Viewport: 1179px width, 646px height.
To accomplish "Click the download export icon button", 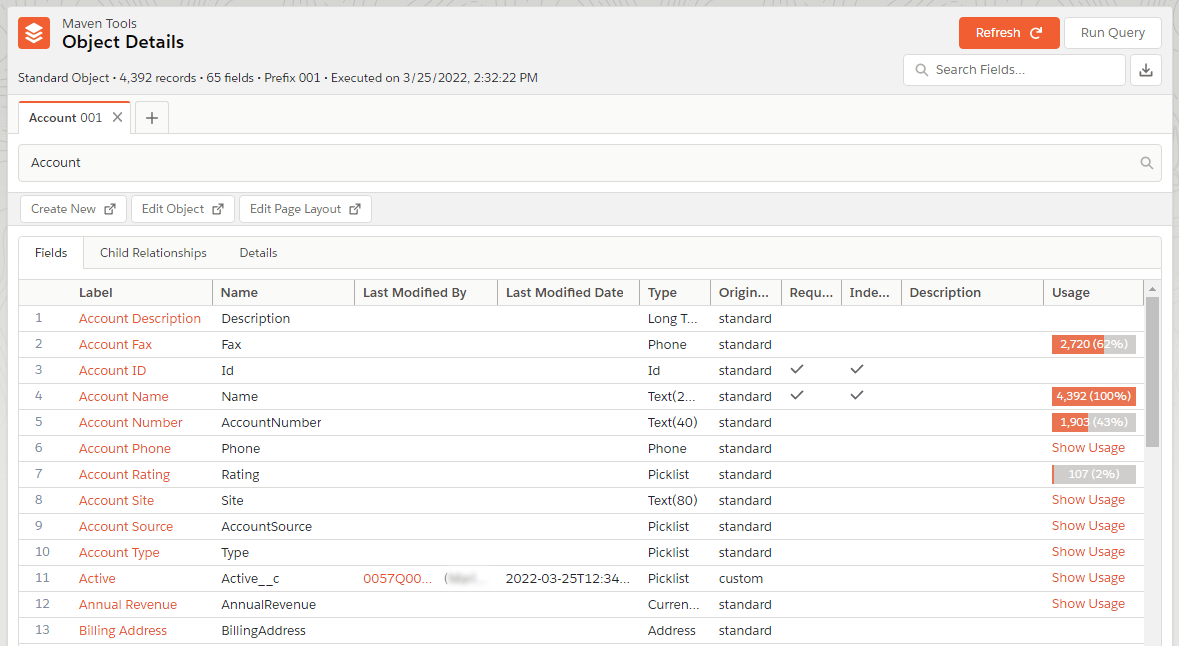I will click(x=1146, y=70).
